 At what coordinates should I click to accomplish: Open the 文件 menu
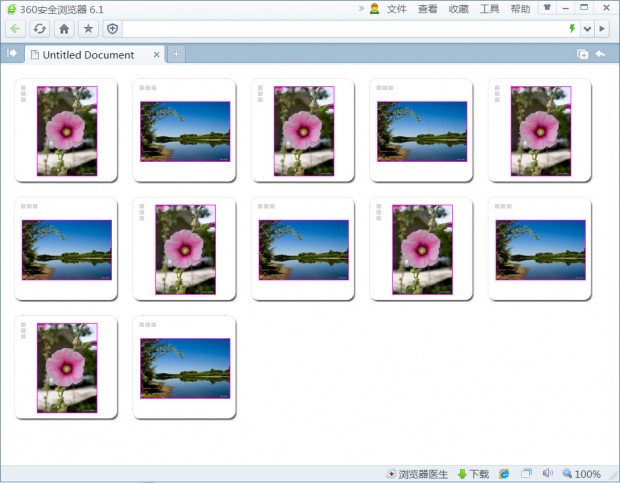pos(397,9)
